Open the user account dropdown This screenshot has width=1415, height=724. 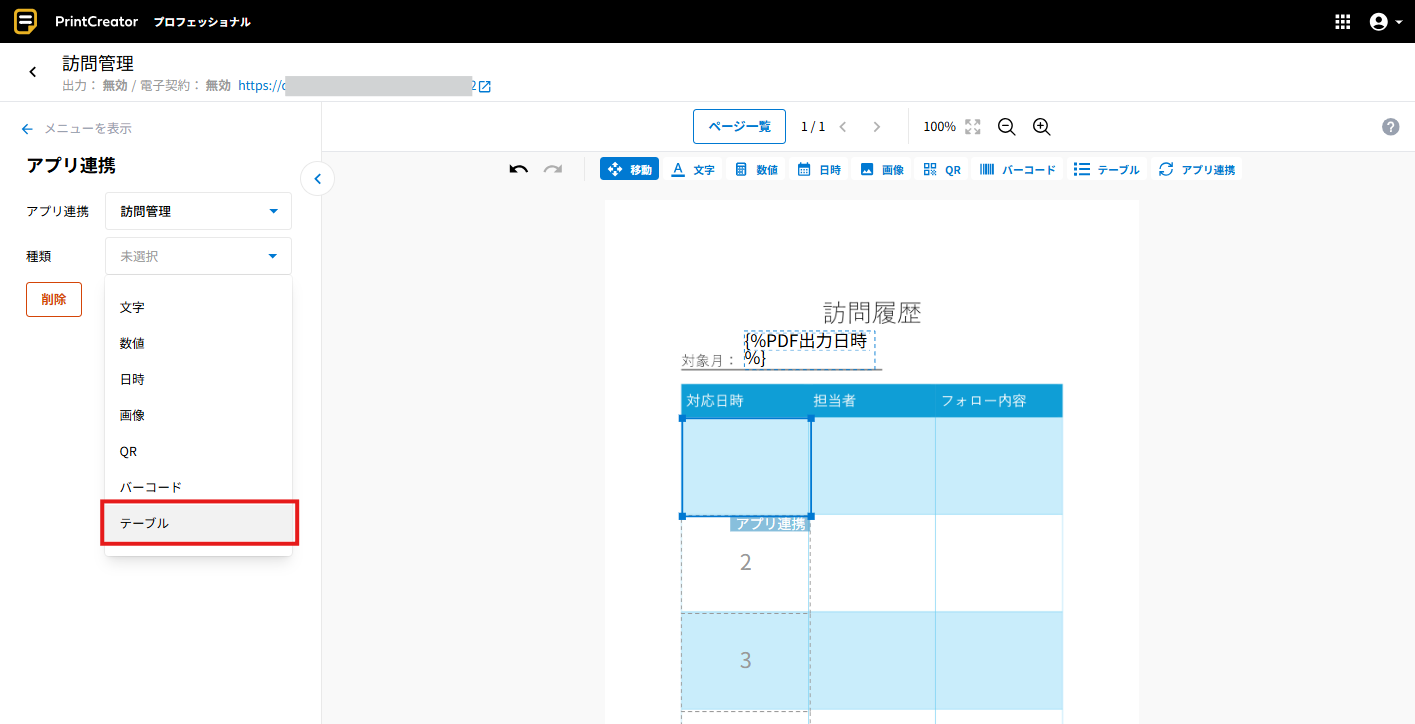pos(1385,22)
